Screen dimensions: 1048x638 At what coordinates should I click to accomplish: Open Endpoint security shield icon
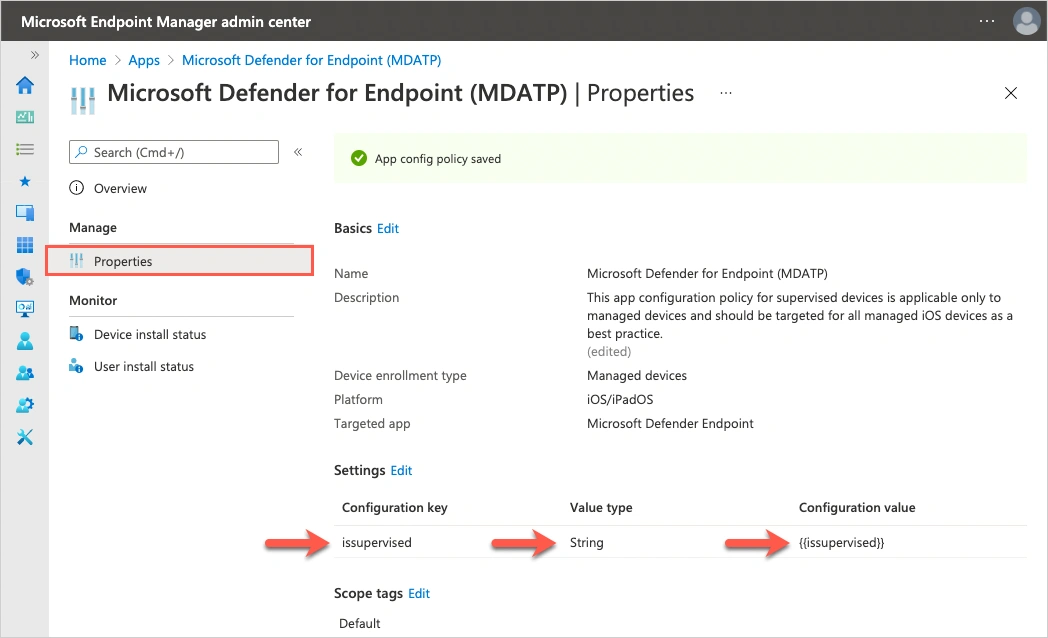tap(25, 277)
